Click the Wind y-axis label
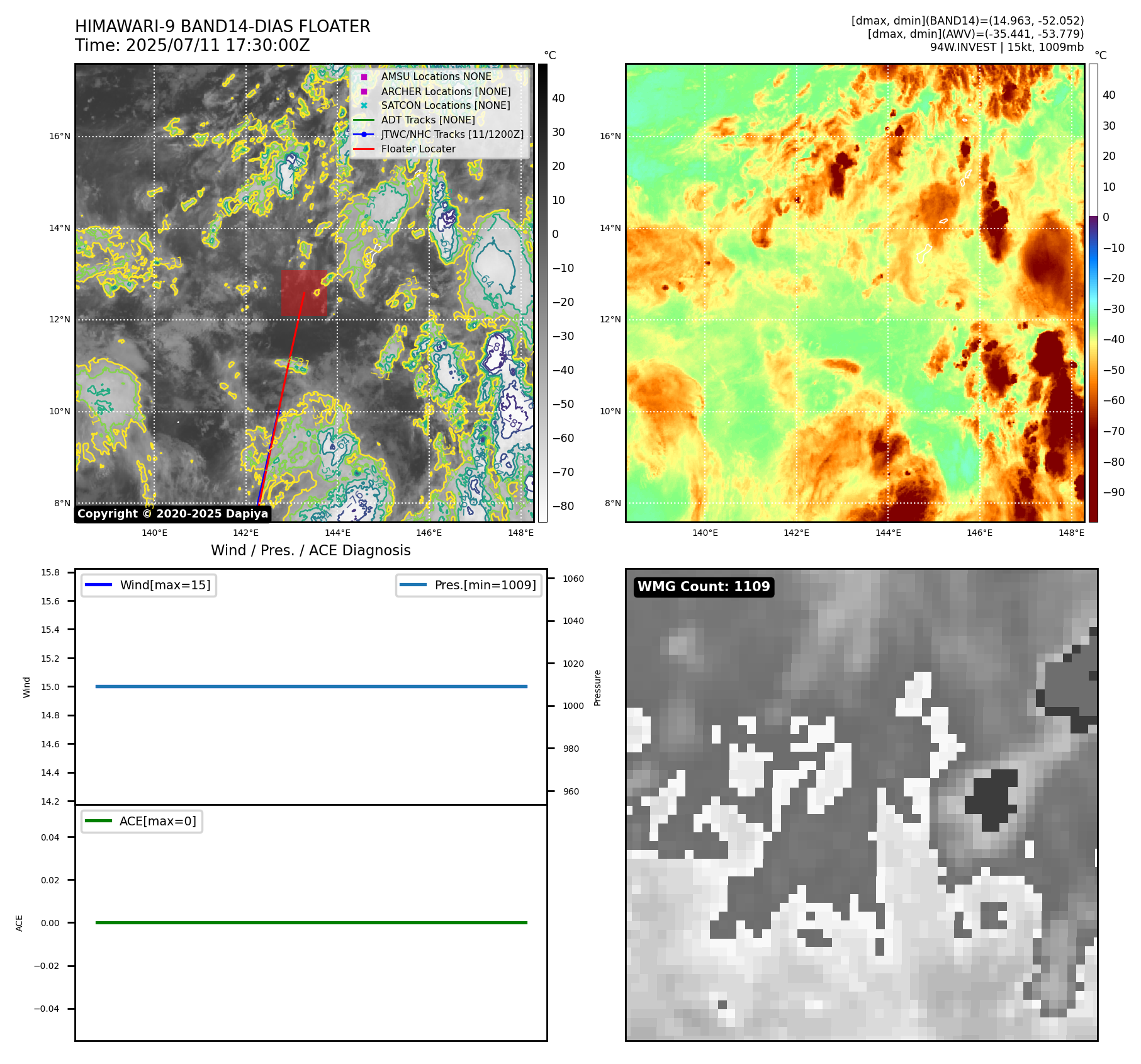The height and width of the screenshot is (1064, 1141). coord(26,687)
